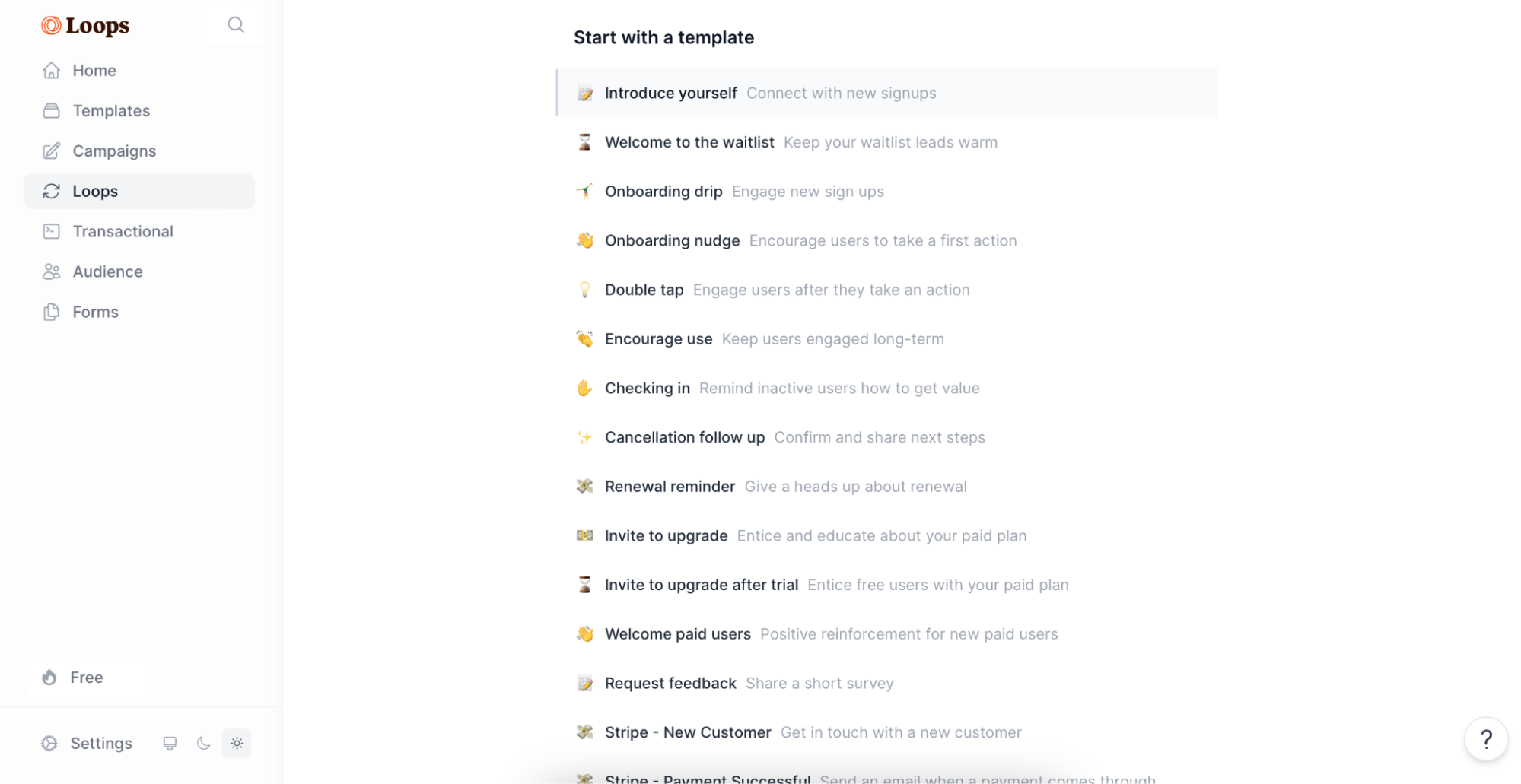This screenshot has height=784, width=1521.
Task: Click the Loops refresh icon in the sidebar
Action: (52, 191)
